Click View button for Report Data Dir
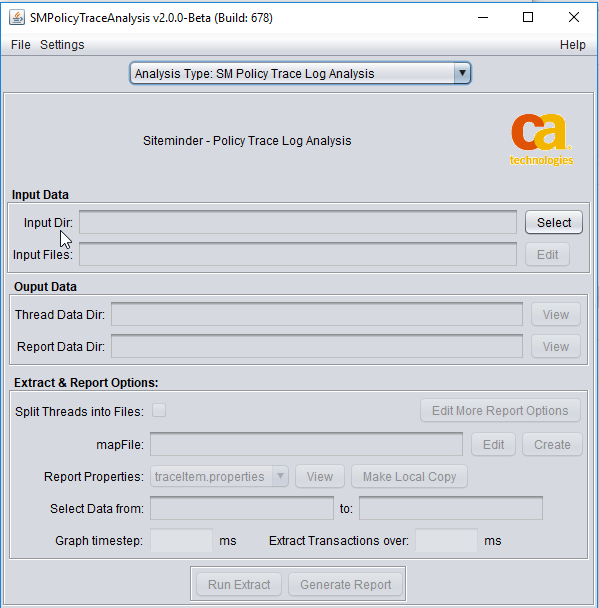 pos(556,346)
